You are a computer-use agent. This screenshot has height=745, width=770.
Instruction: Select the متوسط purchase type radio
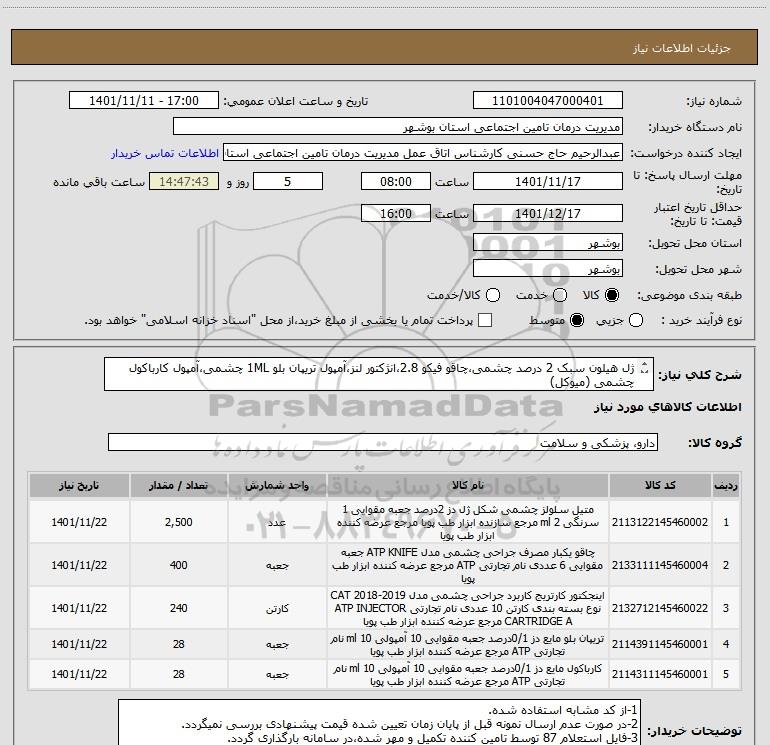tap(577, 320)
